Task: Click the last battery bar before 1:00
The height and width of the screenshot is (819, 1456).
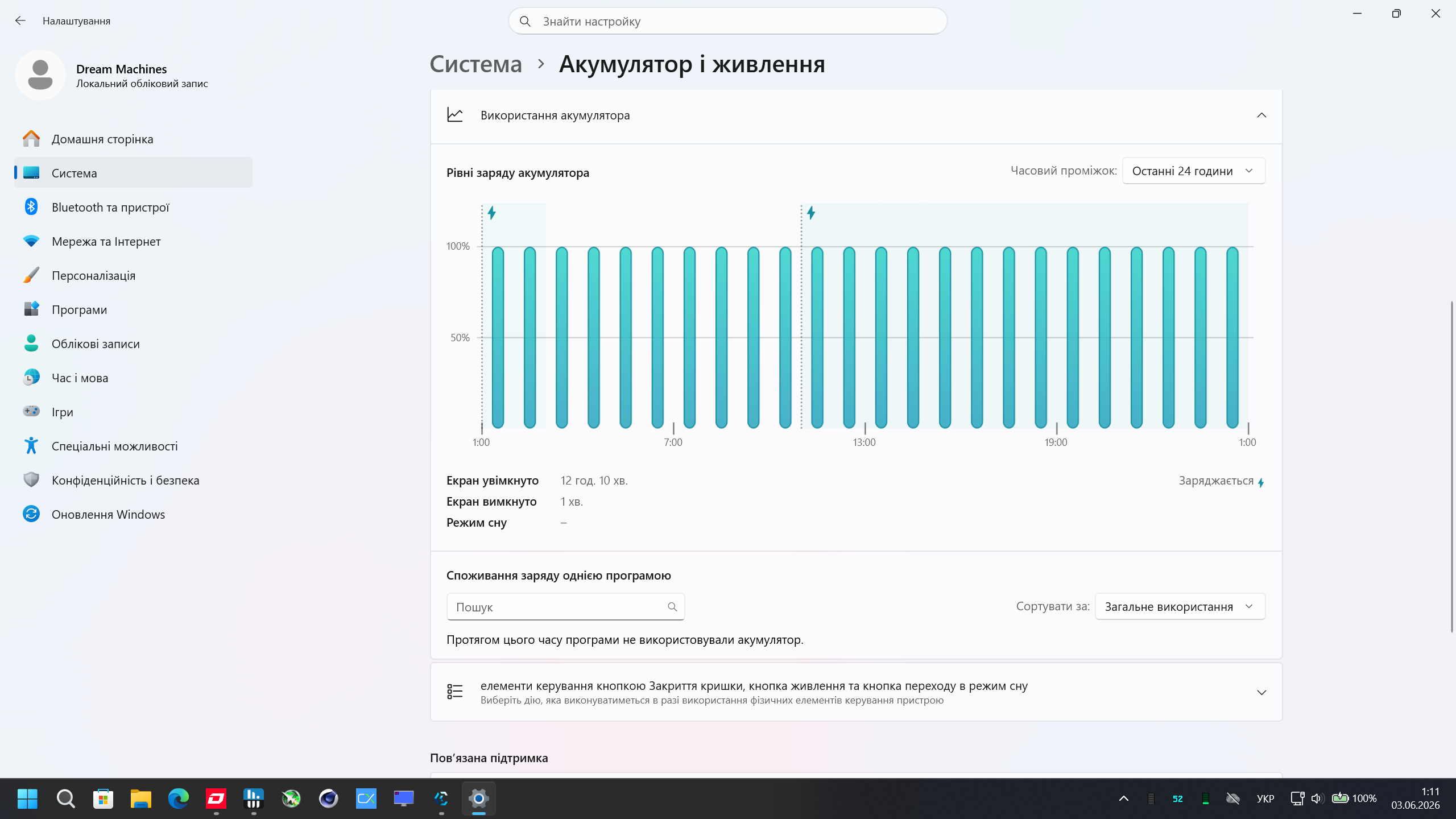Action: point(1232,337)
